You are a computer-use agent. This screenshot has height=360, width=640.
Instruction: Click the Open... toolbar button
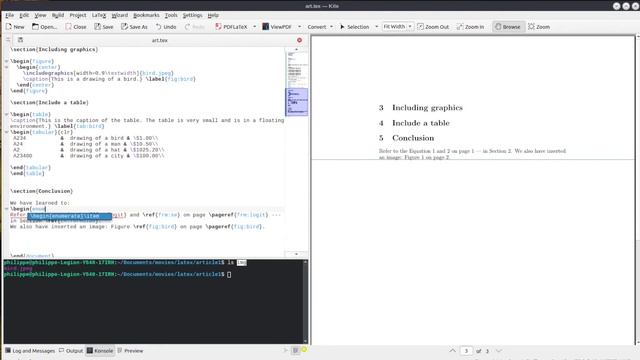coord(44,27)
